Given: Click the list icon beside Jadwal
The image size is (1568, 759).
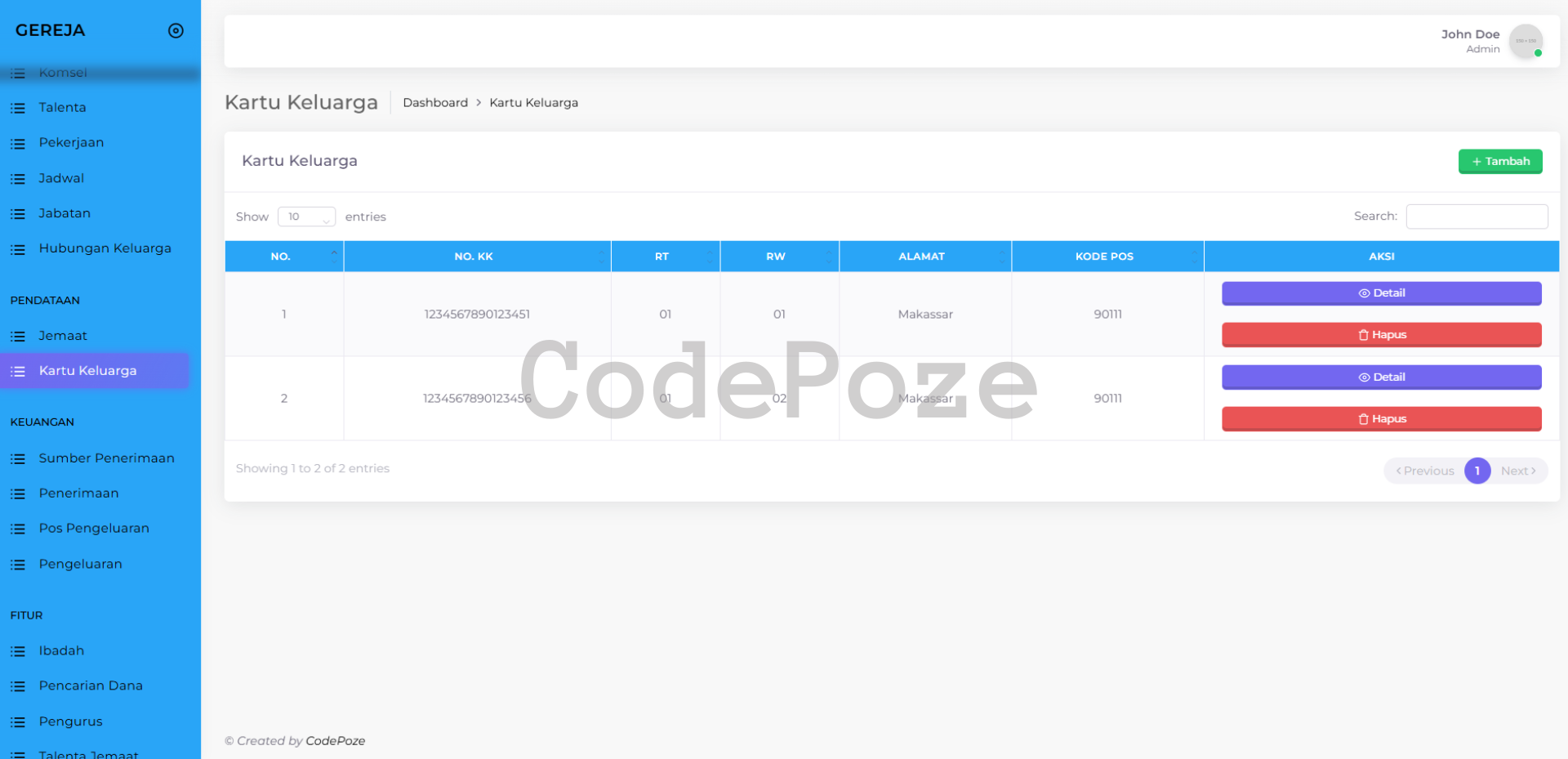Looking at the screenshot, I should tap(18, 179).
